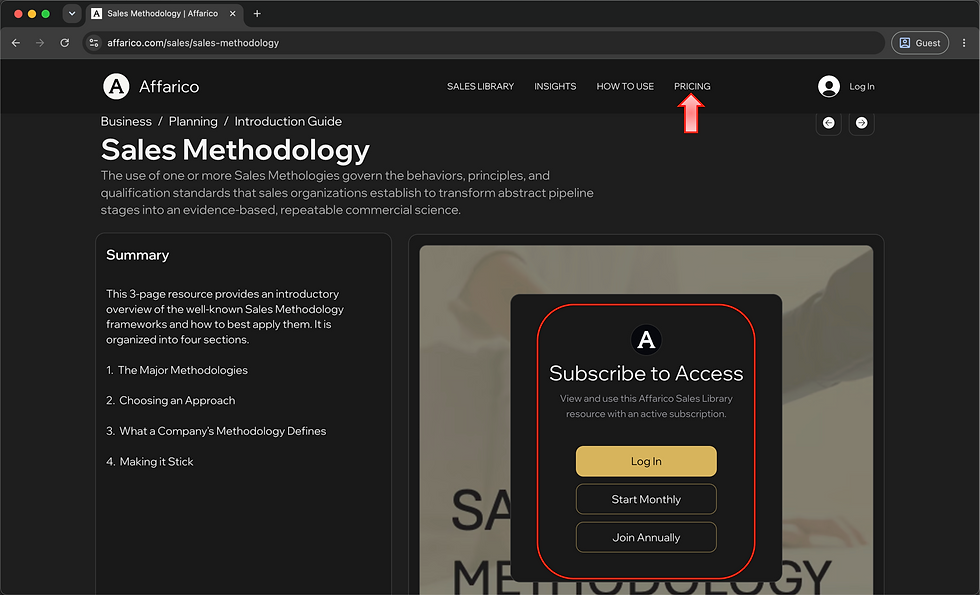Click the Affarico A logo in subscribe modal

[x=646, y=339]
